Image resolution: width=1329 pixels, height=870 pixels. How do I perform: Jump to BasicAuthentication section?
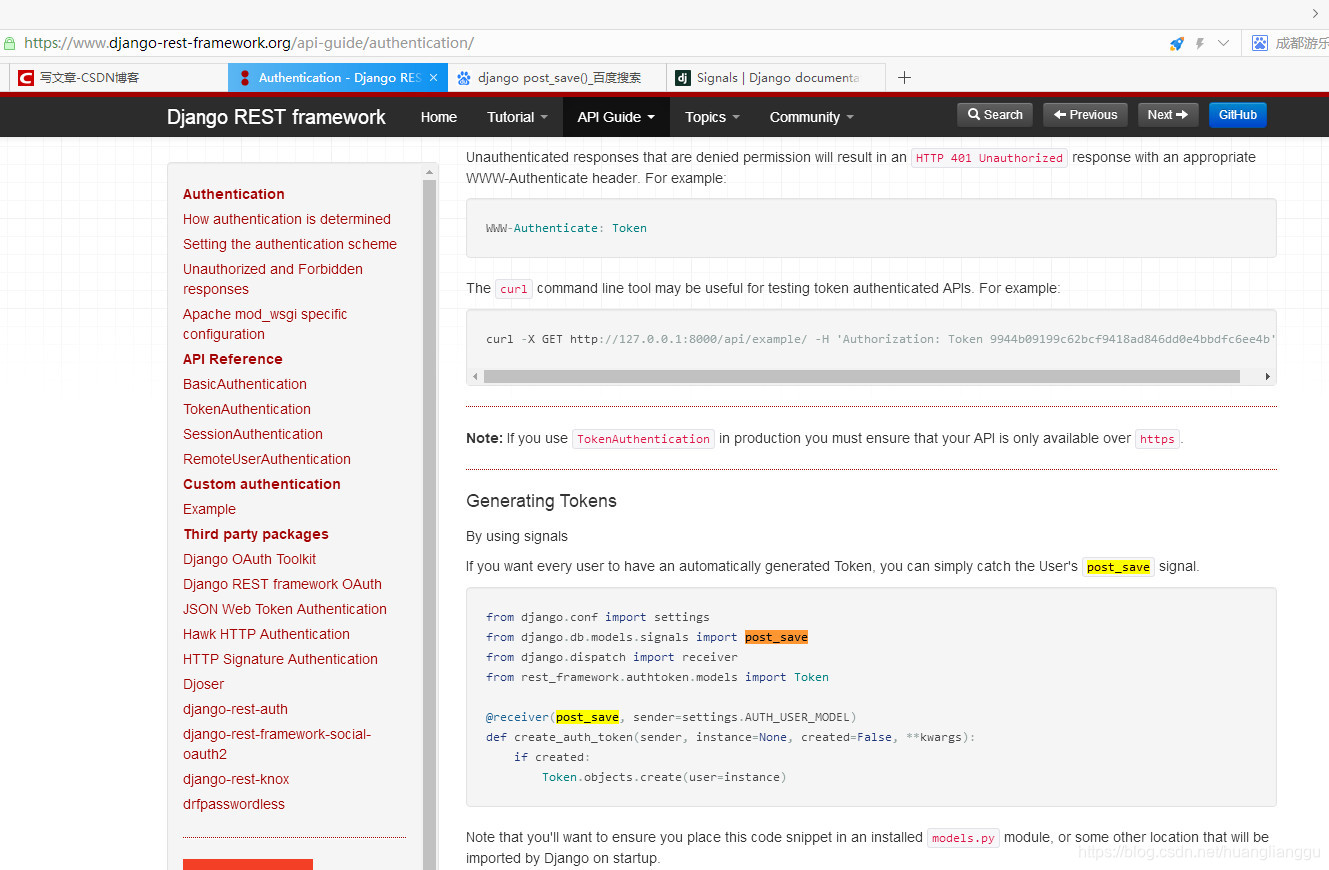pos(245,384)
